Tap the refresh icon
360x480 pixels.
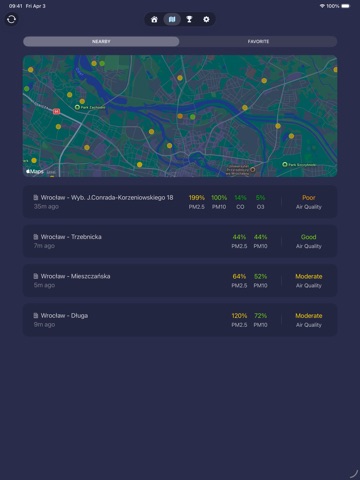coord(11,19)
